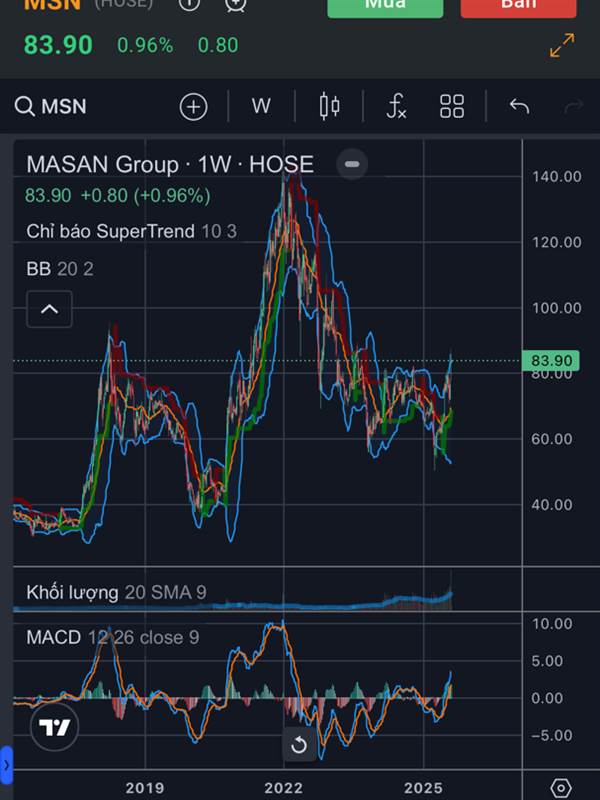The image size is (600, 800).
Task: Tap the red Bán sell button
Action: pos(518,7)
